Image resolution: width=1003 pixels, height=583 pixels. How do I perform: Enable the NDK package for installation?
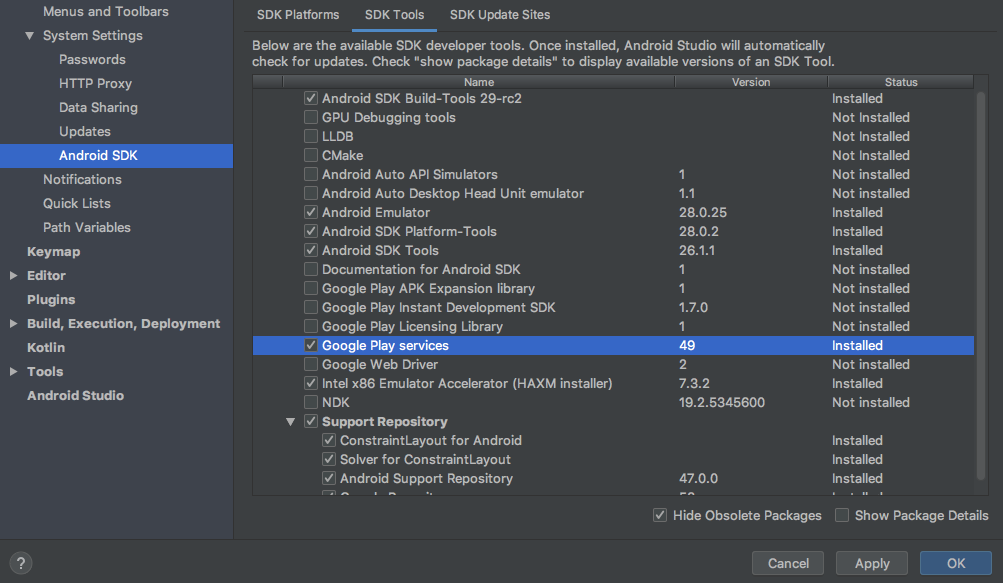tap(310, 402)
